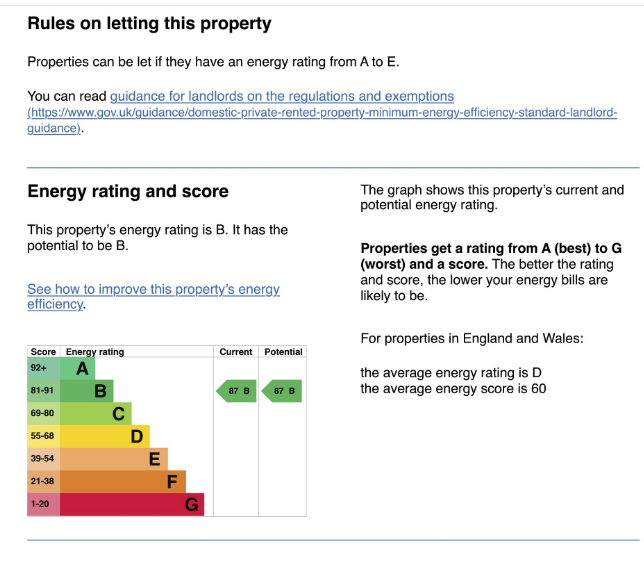
Task: Select the orange band F bar
Action: pos(123,481)
